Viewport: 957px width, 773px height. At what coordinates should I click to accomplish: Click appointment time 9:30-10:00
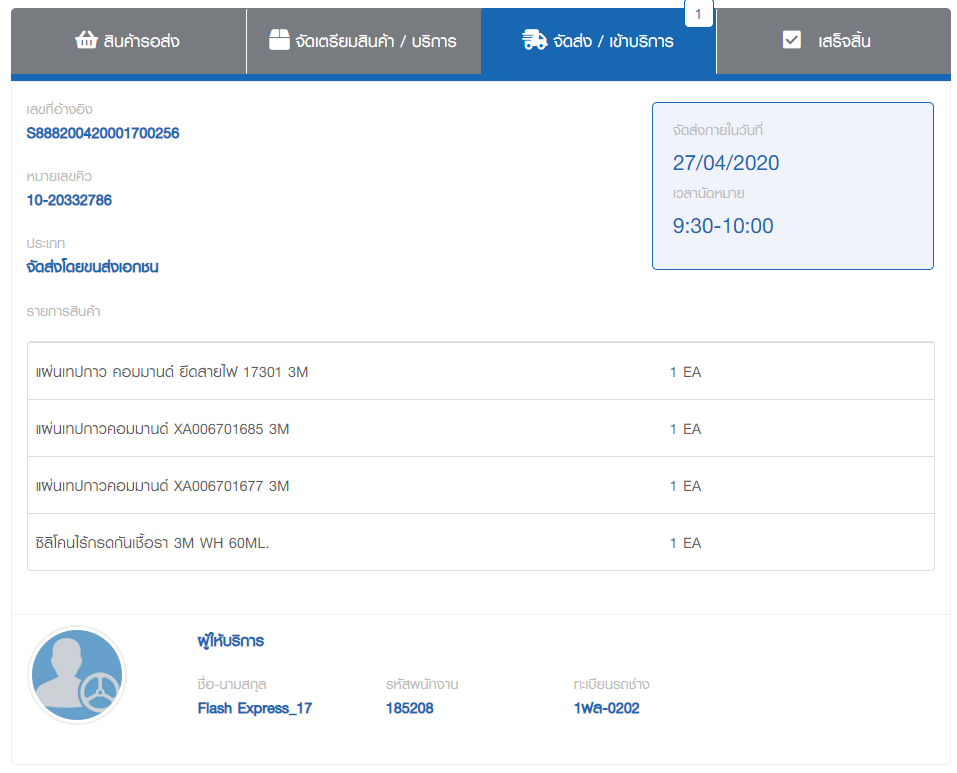click(723, 226)
